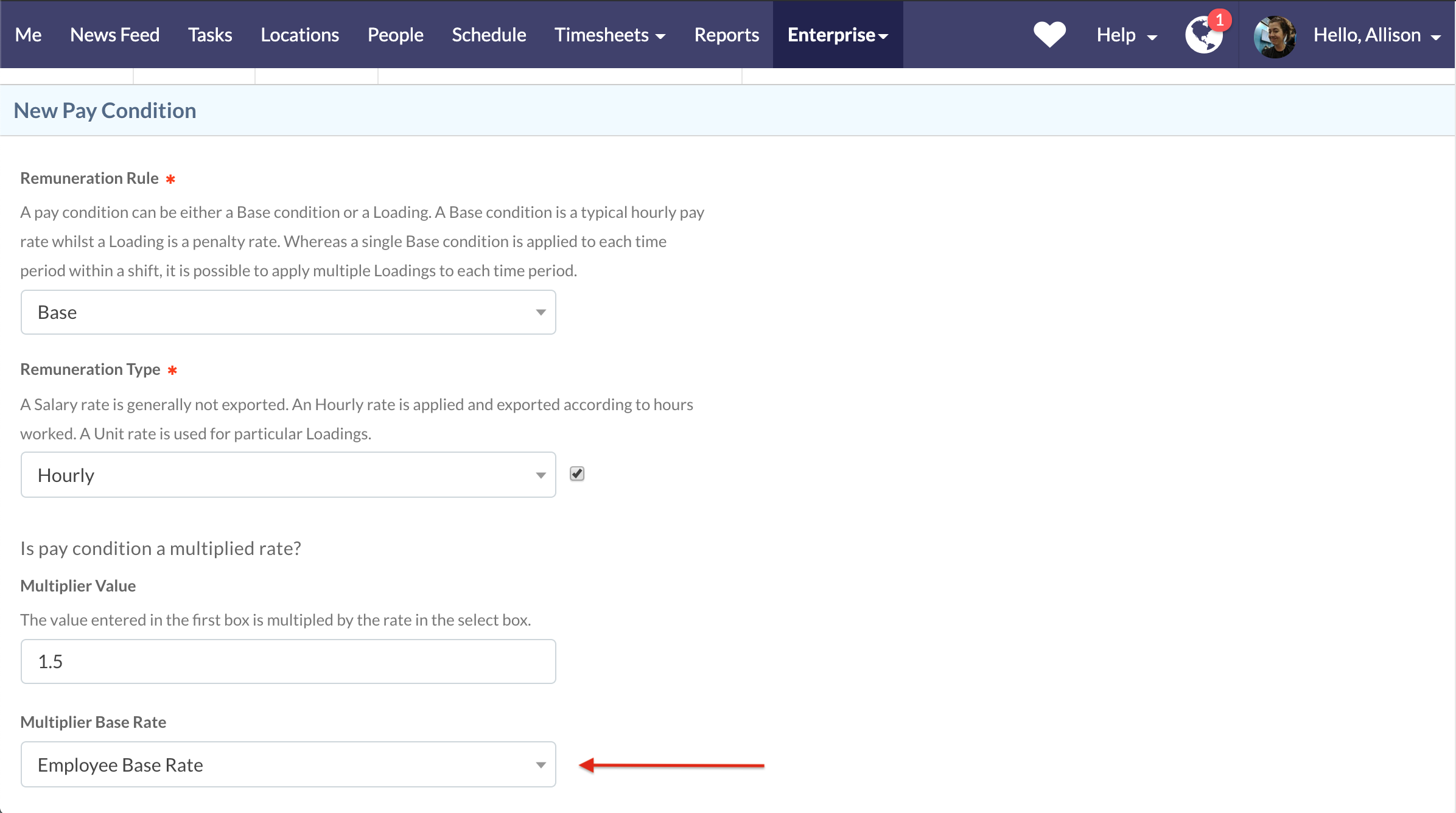Open the Help dropdown menu
The height and width of the screenshot is (813, 1456).
[x=1126, y=35]
